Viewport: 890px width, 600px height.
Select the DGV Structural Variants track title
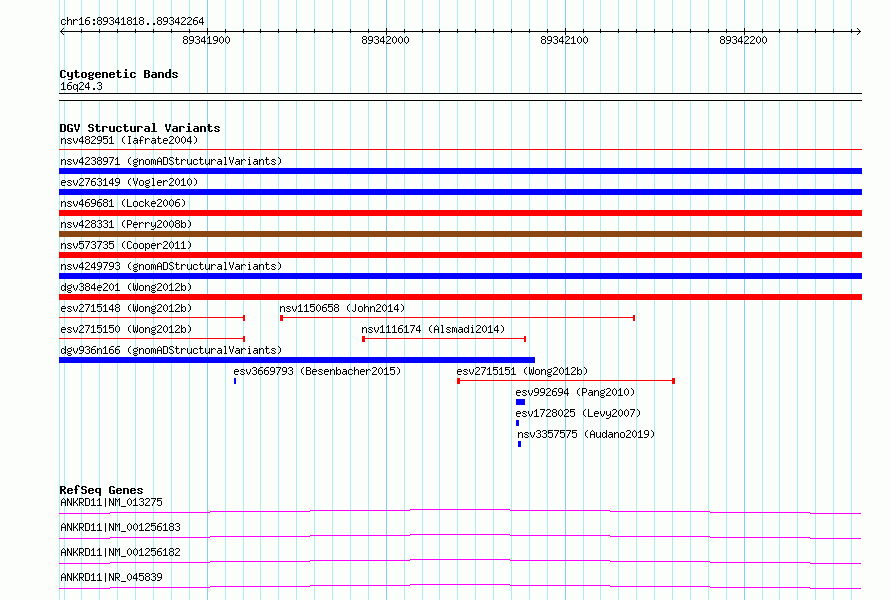click(140, 128)
